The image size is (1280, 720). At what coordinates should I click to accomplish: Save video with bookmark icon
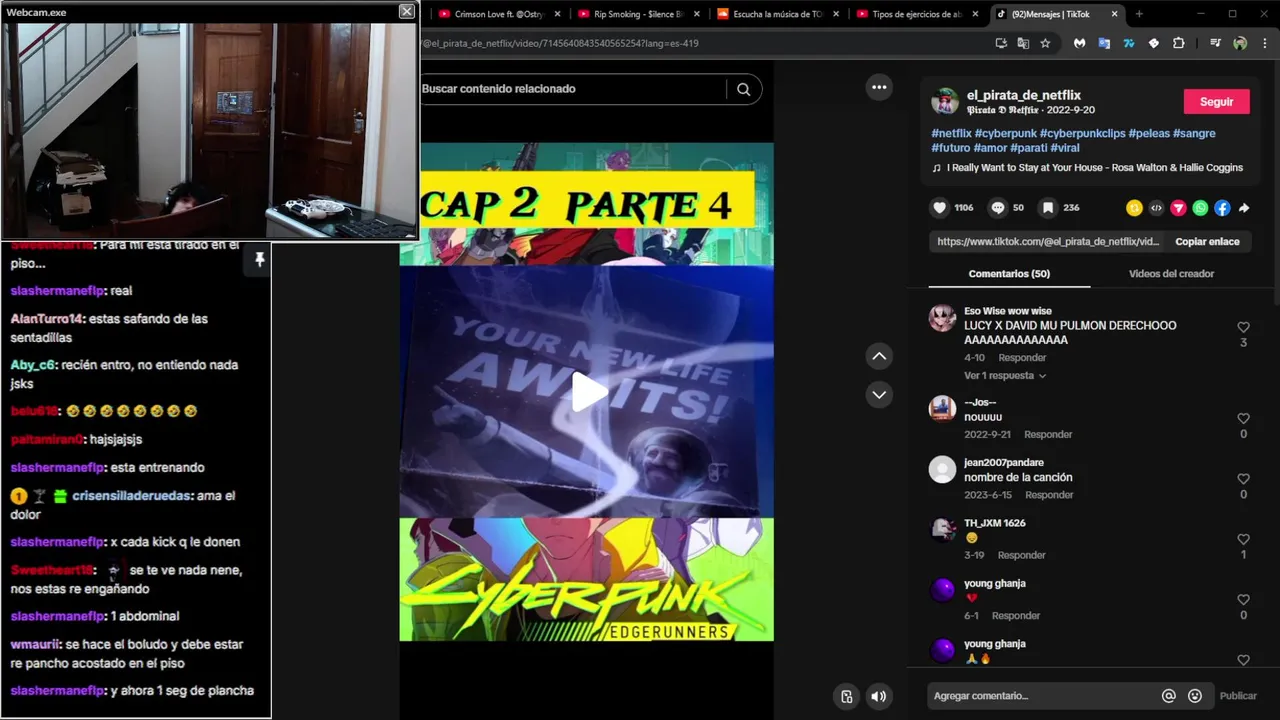tap(1047, 208)
